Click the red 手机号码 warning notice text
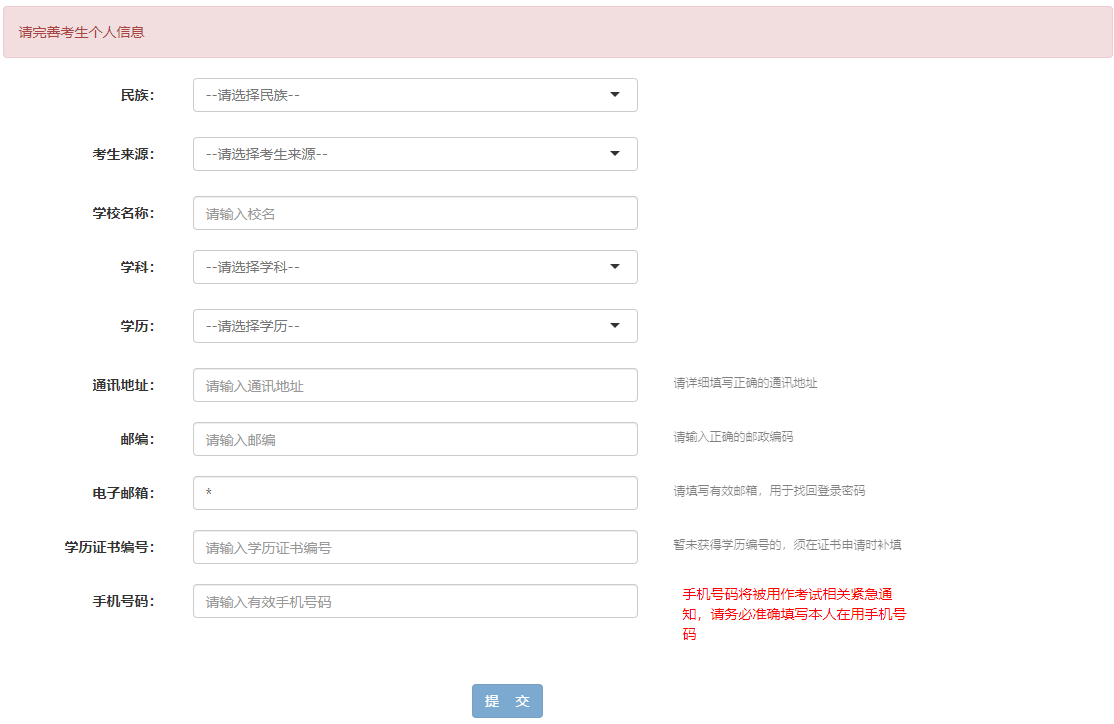Viewport: 1114px width, 724px height. [x=794, y=614]
